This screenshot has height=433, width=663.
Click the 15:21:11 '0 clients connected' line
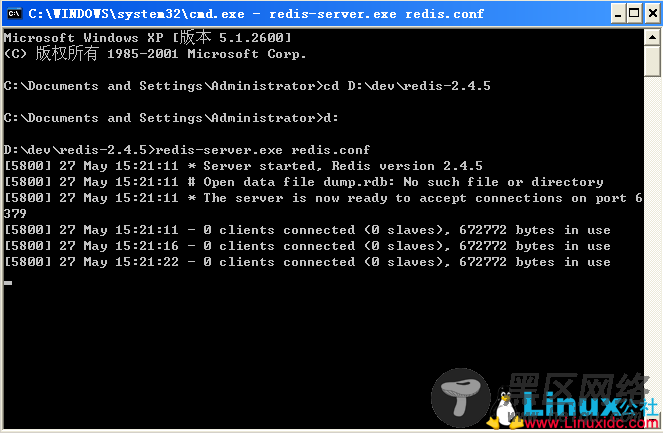pyautogui.click(x=307, y=230)
